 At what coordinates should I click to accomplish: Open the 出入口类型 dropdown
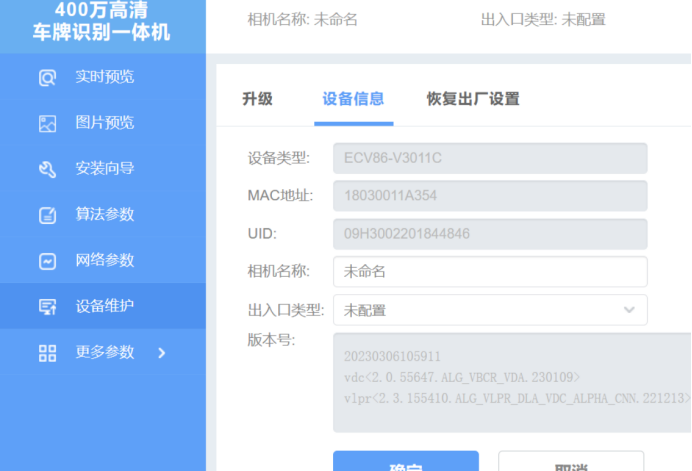[x=490, y=310]
